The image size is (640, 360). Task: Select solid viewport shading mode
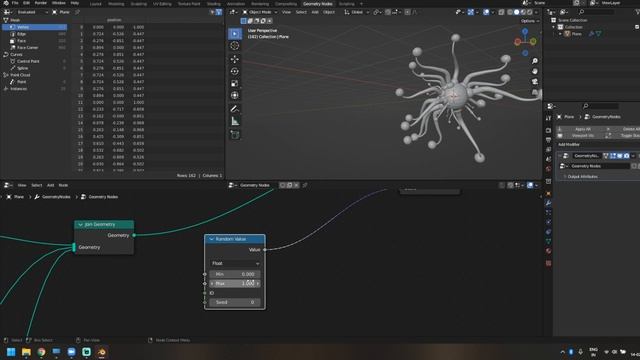(517, 12)
